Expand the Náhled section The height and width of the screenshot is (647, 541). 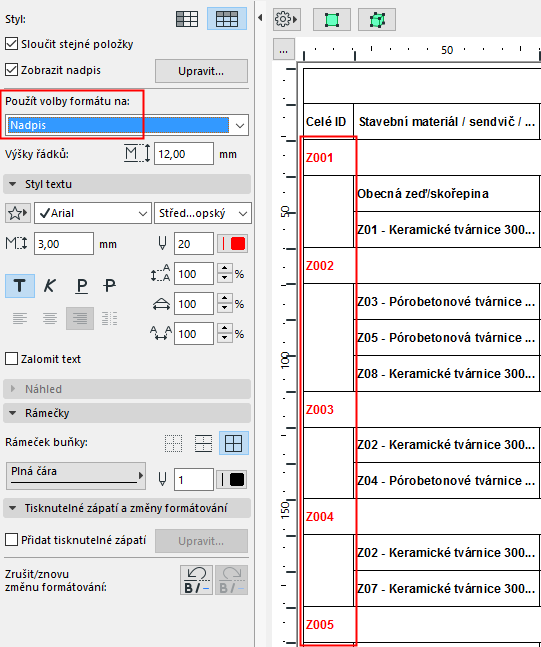[x=127, y=389]
